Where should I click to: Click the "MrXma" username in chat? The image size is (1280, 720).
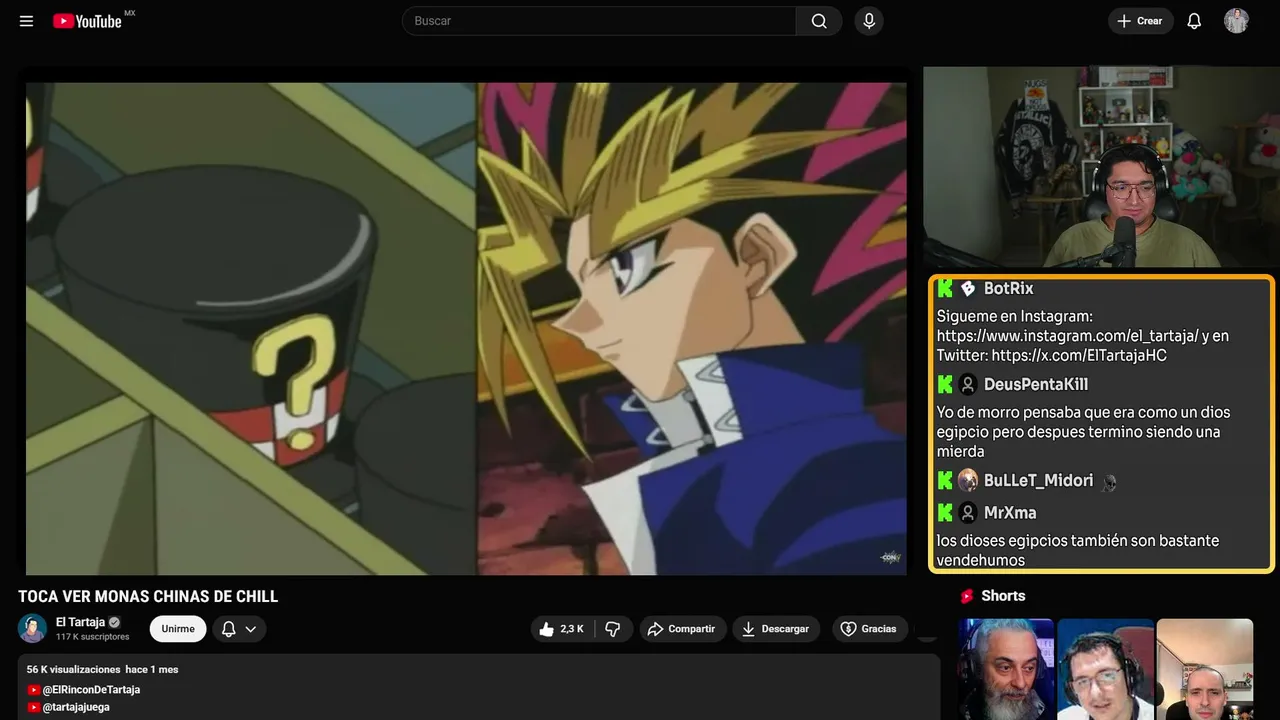tap(1010, 513)
